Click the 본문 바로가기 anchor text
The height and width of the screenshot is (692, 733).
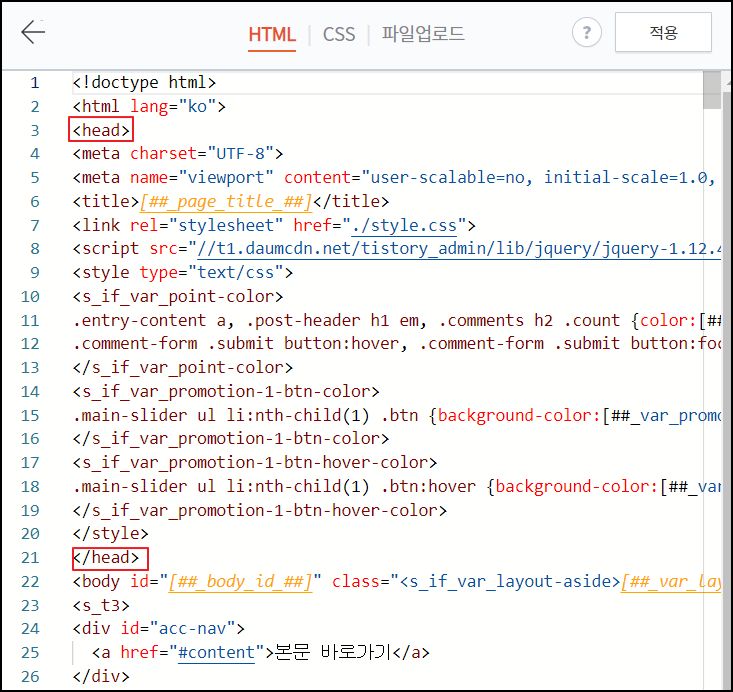point(332,652)
